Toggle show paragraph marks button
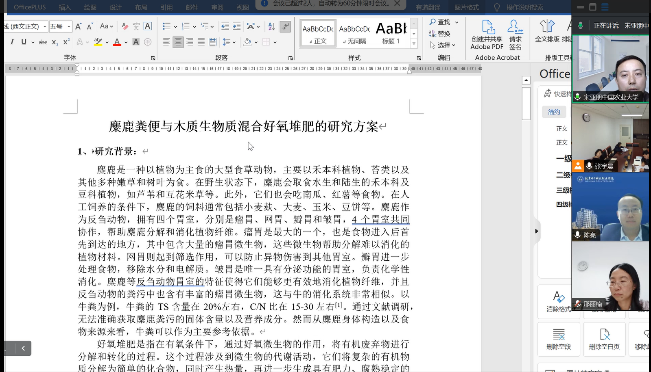The image size is (651, 372). [x=286, y=27]
